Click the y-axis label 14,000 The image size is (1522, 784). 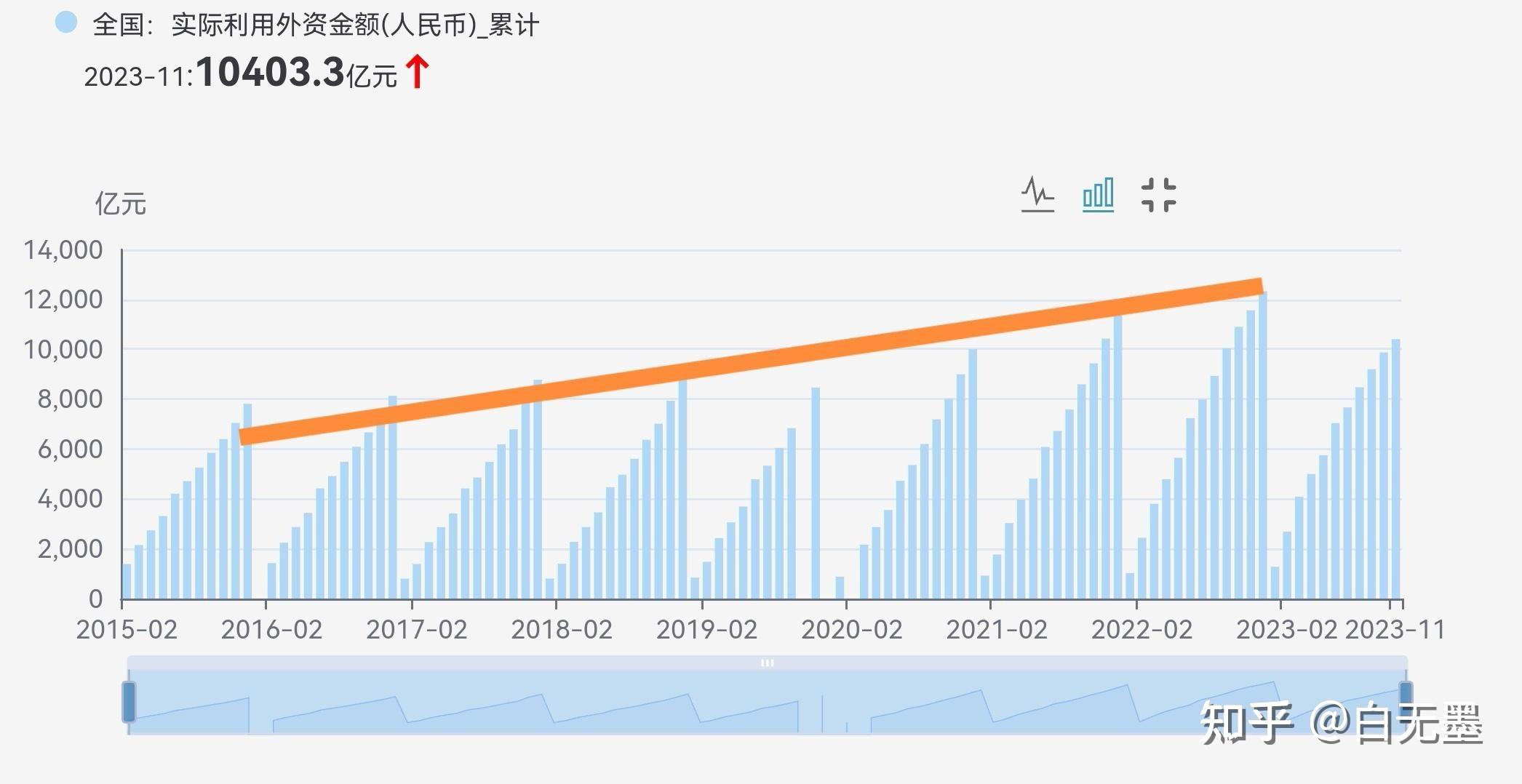pos(63,250)
